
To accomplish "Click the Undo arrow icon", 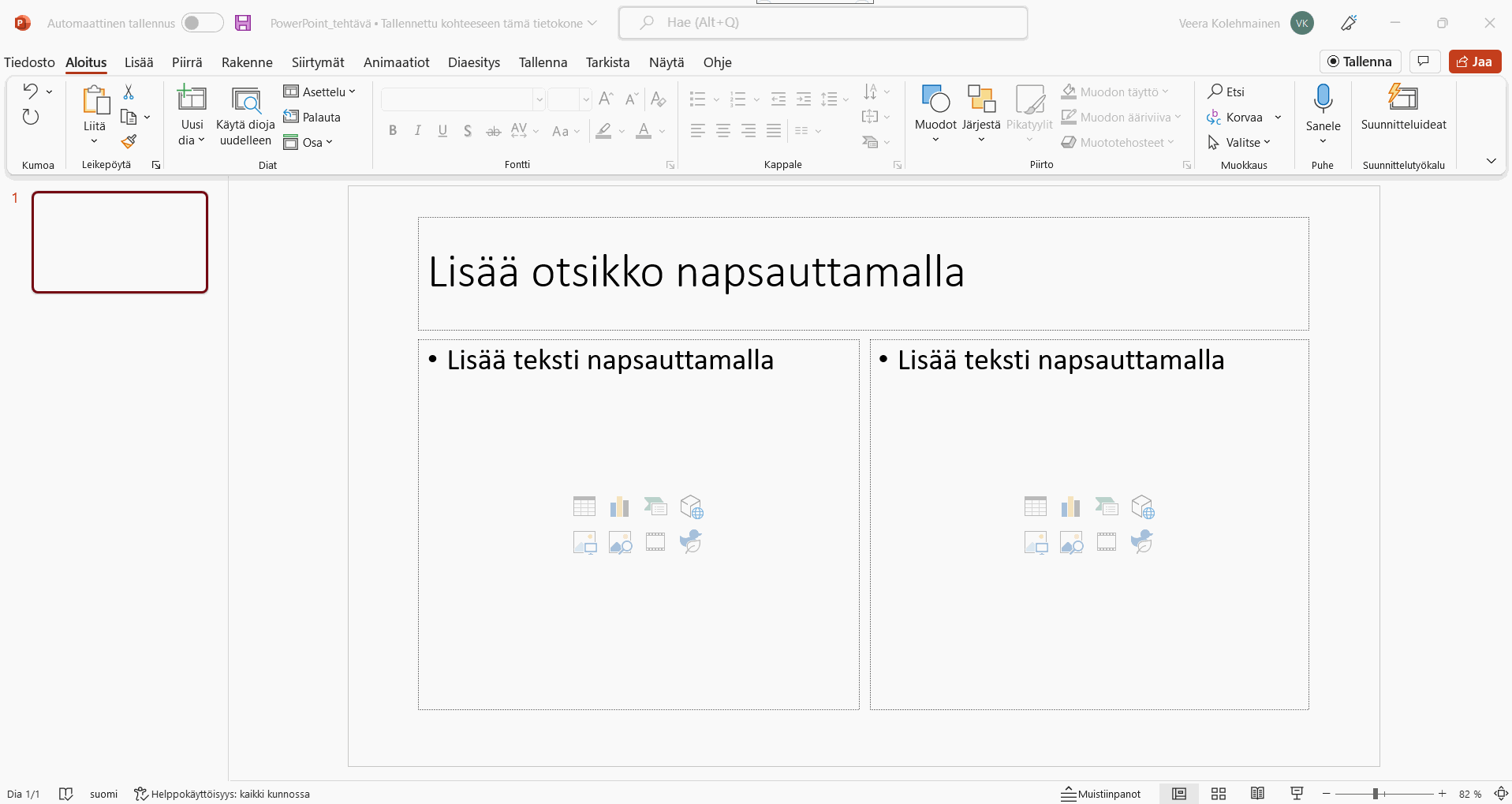I will pos(30,91).
